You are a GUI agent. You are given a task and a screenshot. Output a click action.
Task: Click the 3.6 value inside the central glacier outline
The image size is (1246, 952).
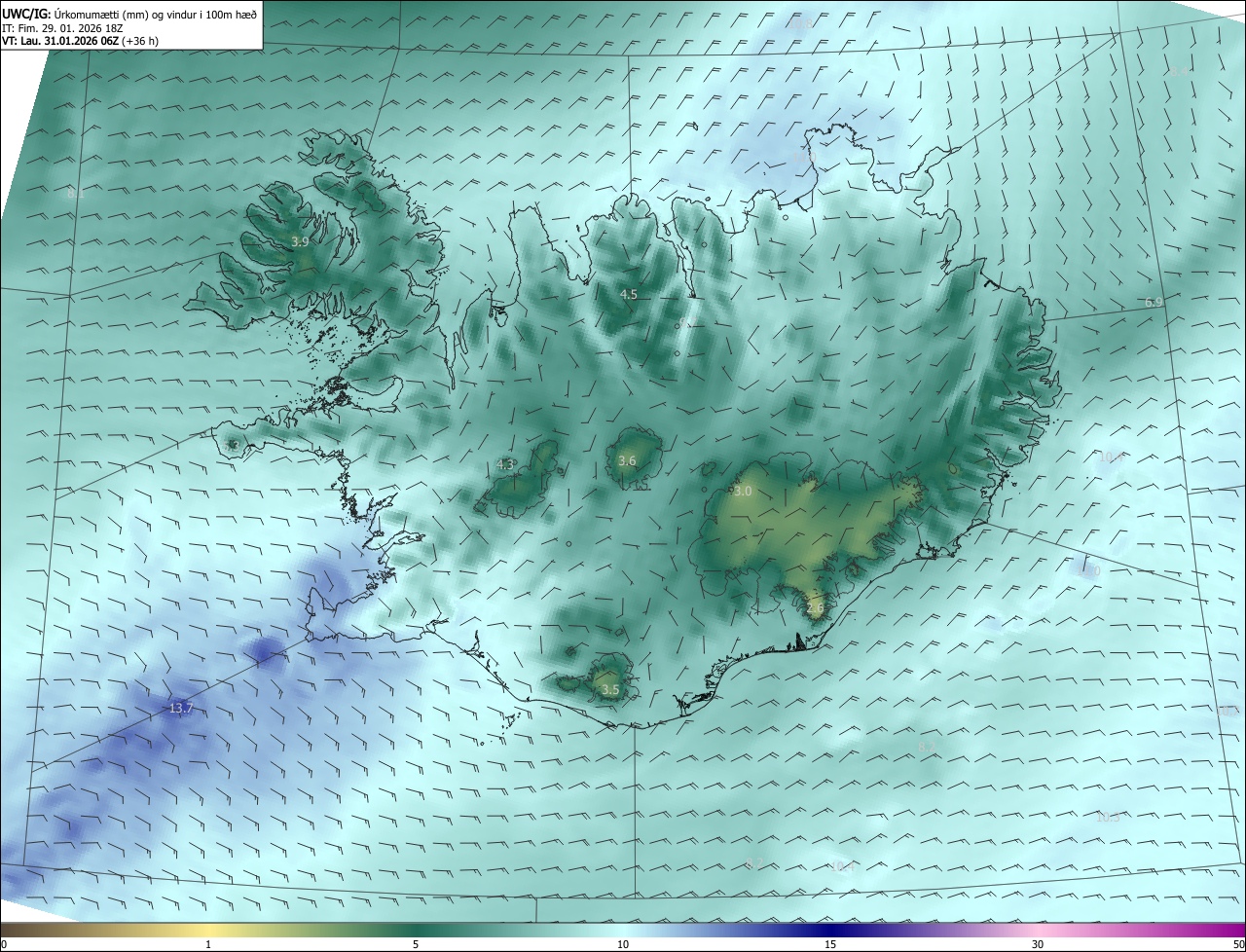tap(627, 461)
